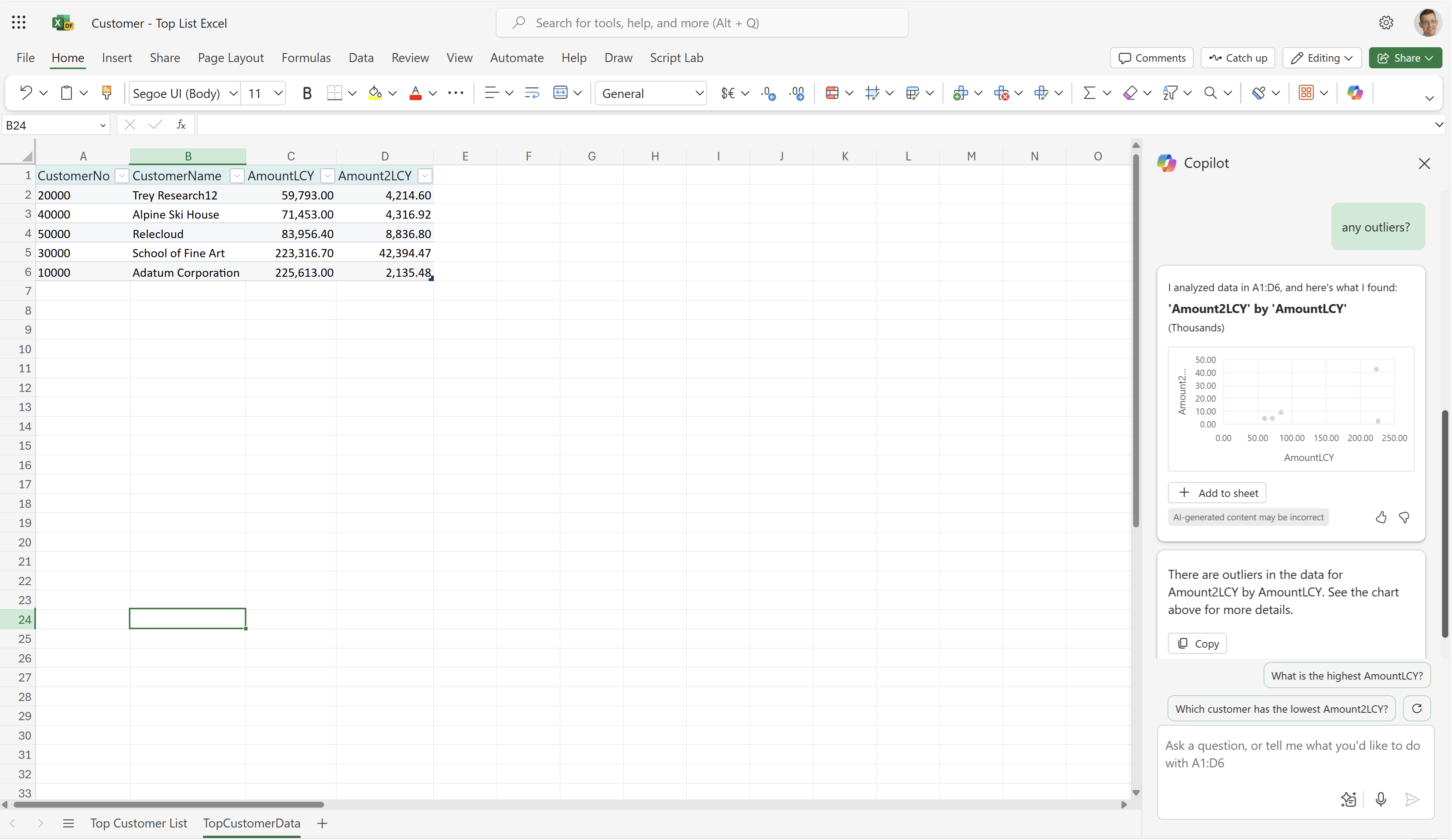
Task: Select the Home ribbon tab
Action: (x=67, y=57)
